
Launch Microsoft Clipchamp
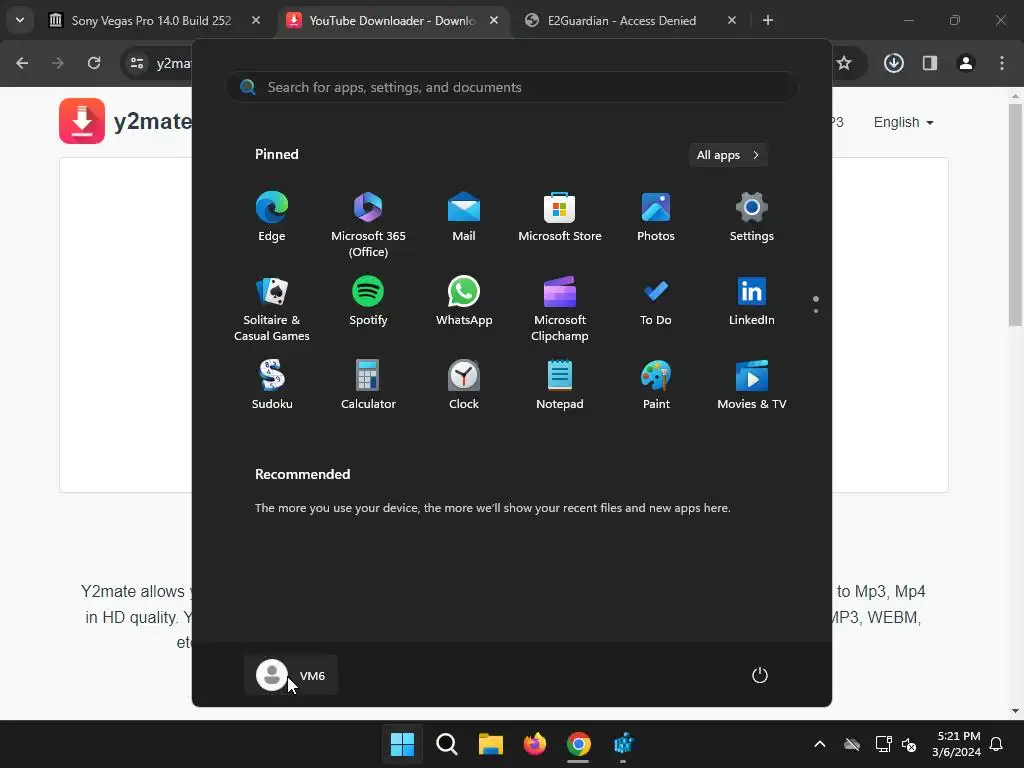tap(560, 308)
